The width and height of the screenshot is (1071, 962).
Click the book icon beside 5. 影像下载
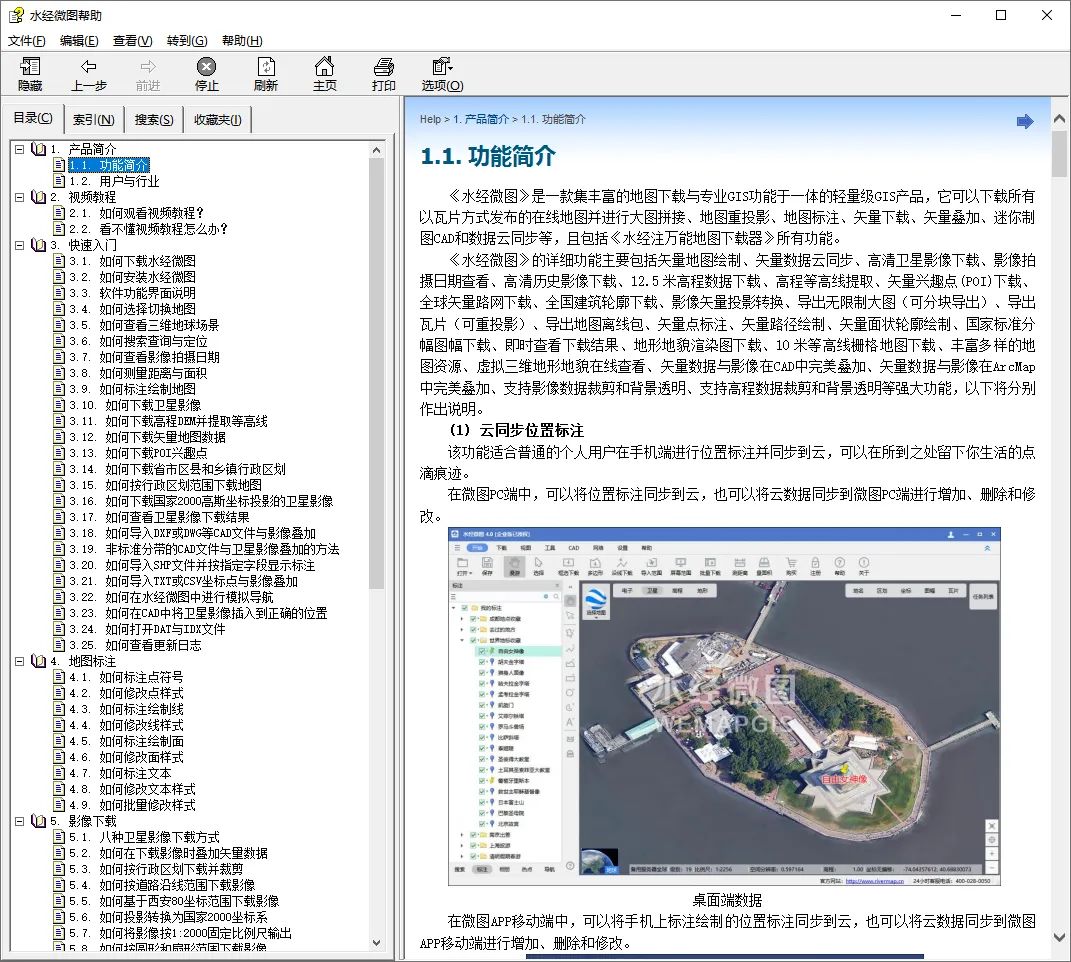[39, 821]
